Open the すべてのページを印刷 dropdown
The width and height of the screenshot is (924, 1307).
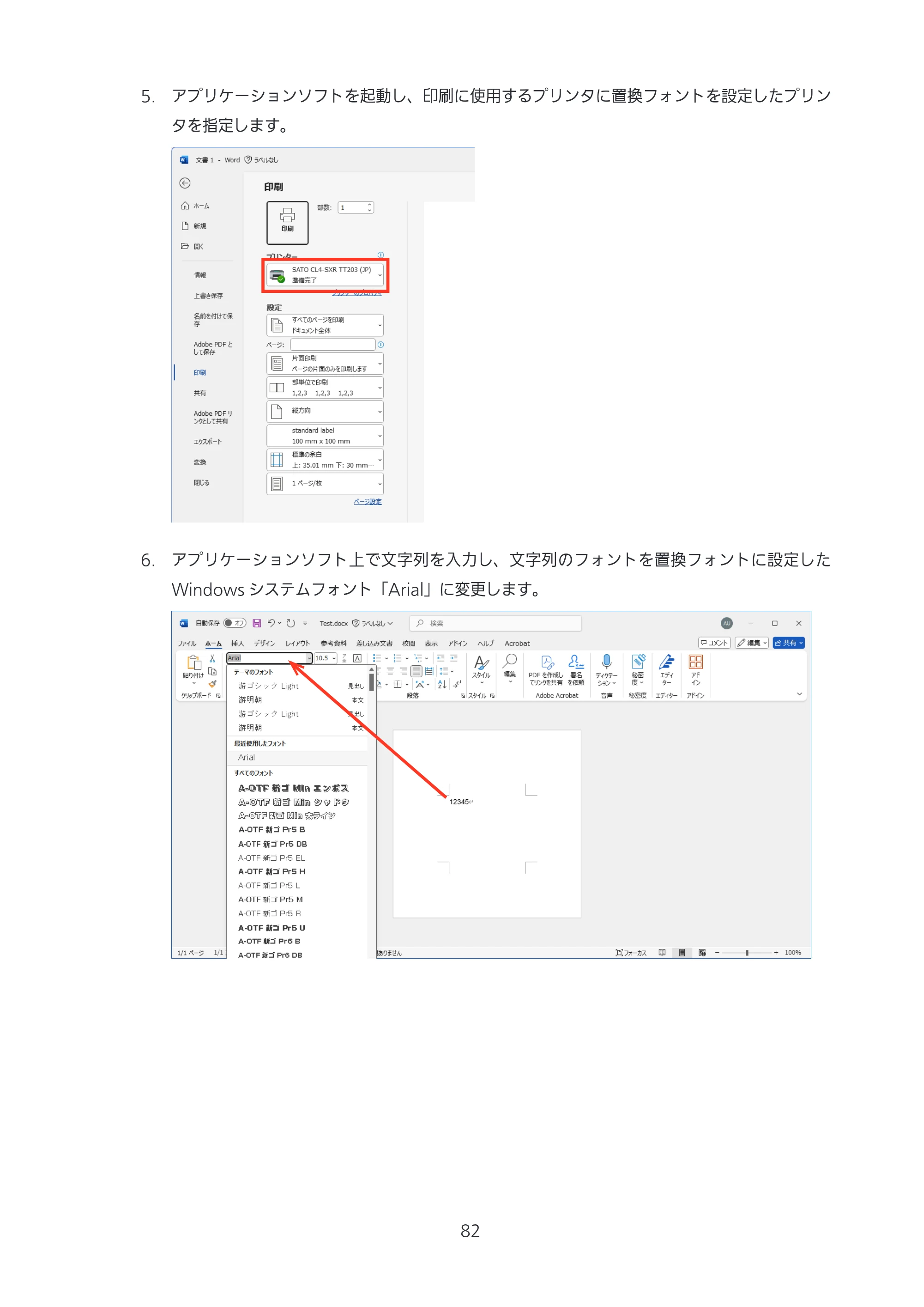(x=326, y=325)
